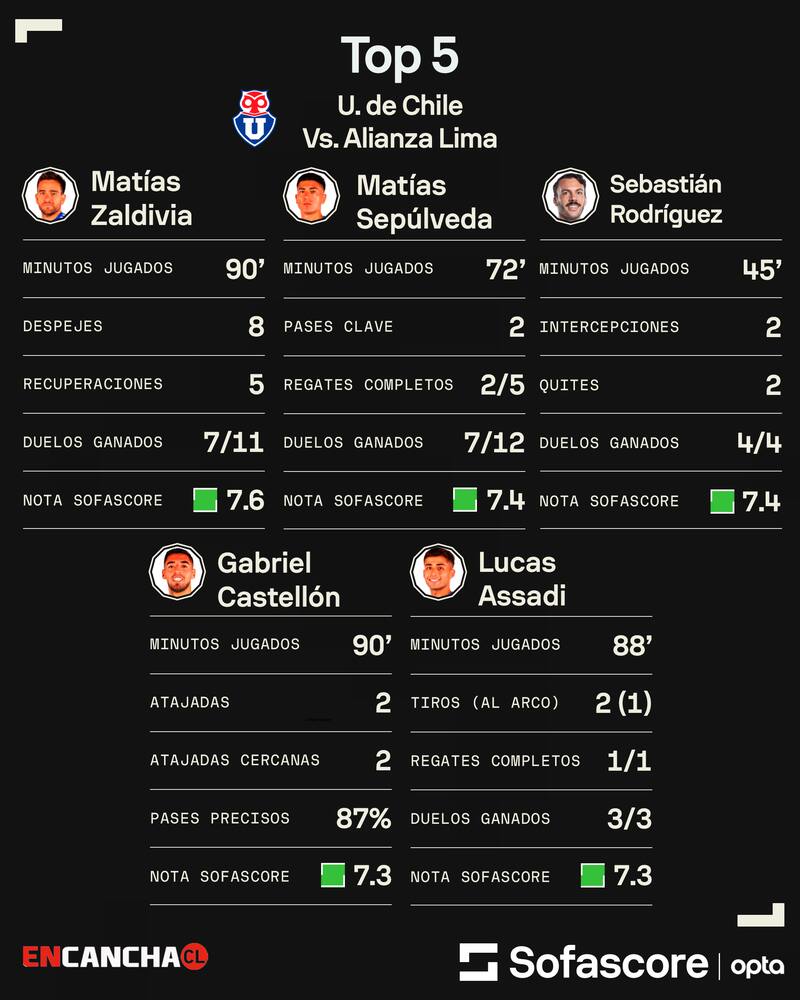Image resolution: width=800 pixels, height=1000 pixels.
Task: Click the Sofascore logo icon
Action: tap(478, 962)
